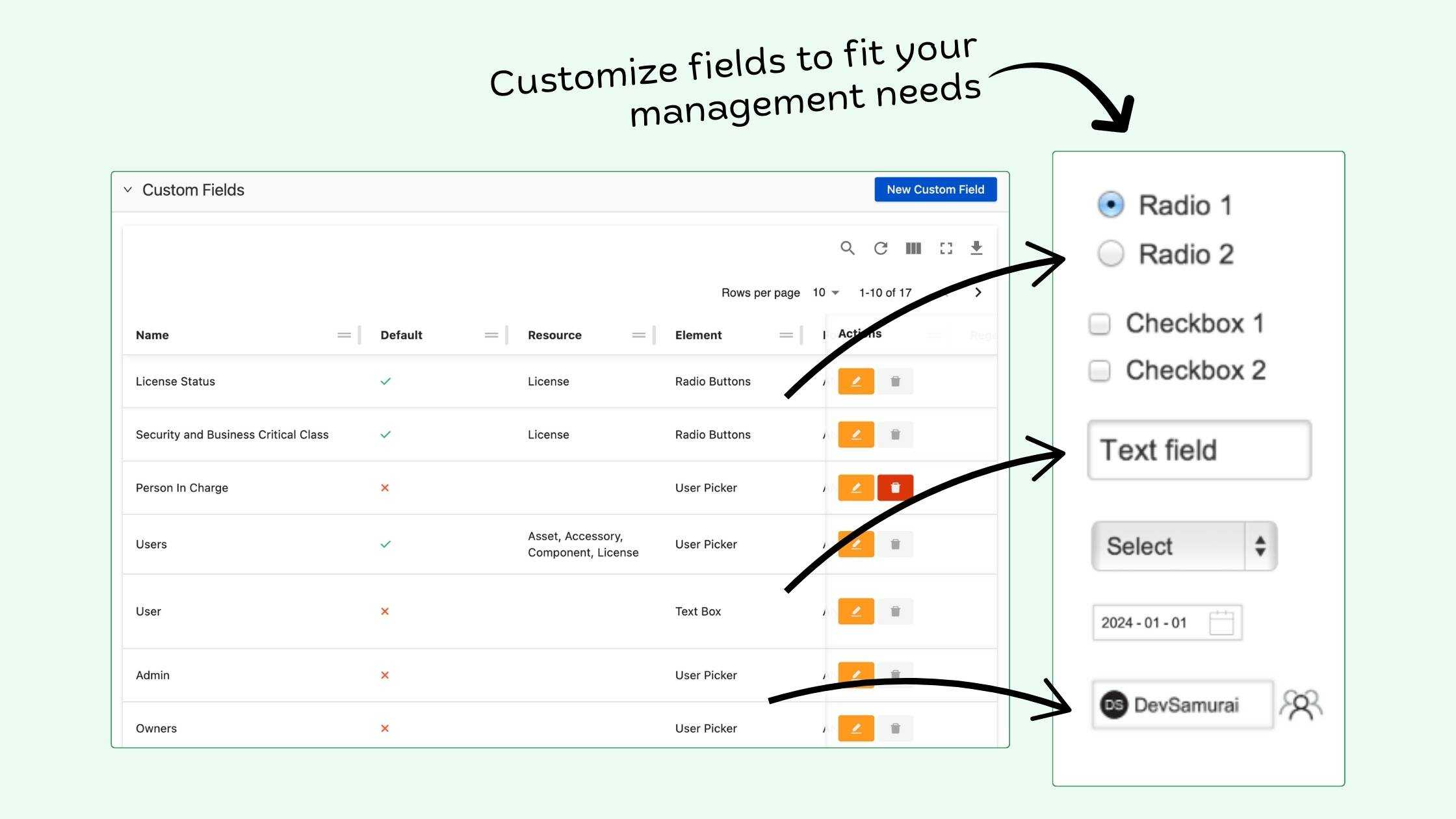Click the calendar icon in date field

pos(1221,623)
